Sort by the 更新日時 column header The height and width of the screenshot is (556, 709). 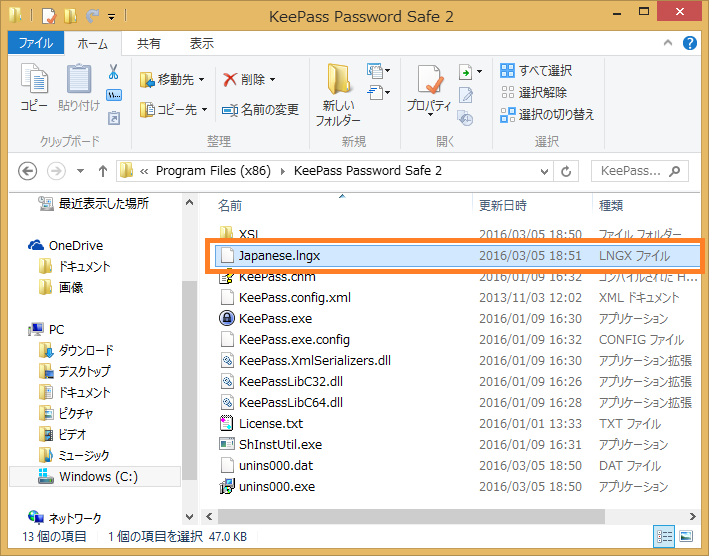(503, 206)
